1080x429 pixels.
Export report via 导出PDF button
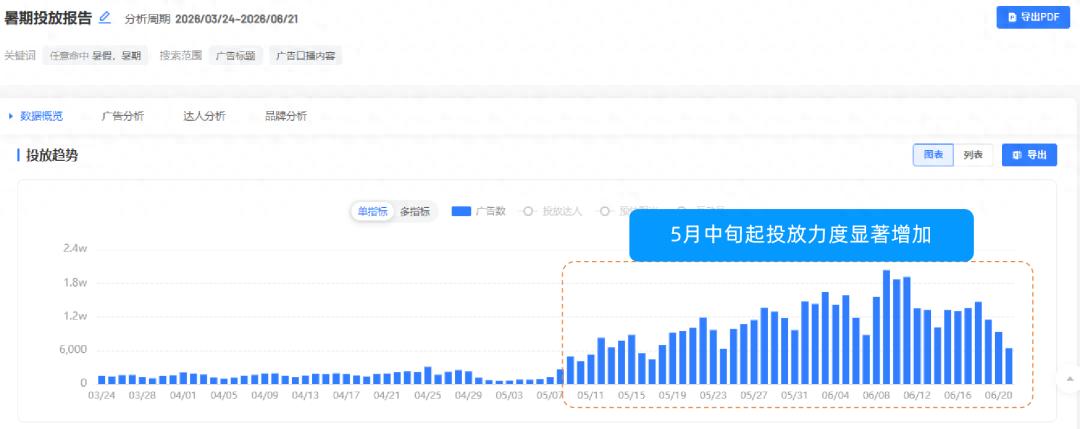pyautogui.click(x=1032, y=17)
